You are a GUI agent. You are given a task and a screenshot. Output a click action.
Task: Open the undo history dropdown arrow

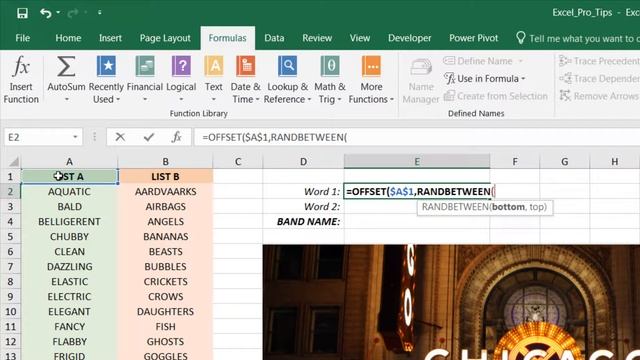pos(58,13)
